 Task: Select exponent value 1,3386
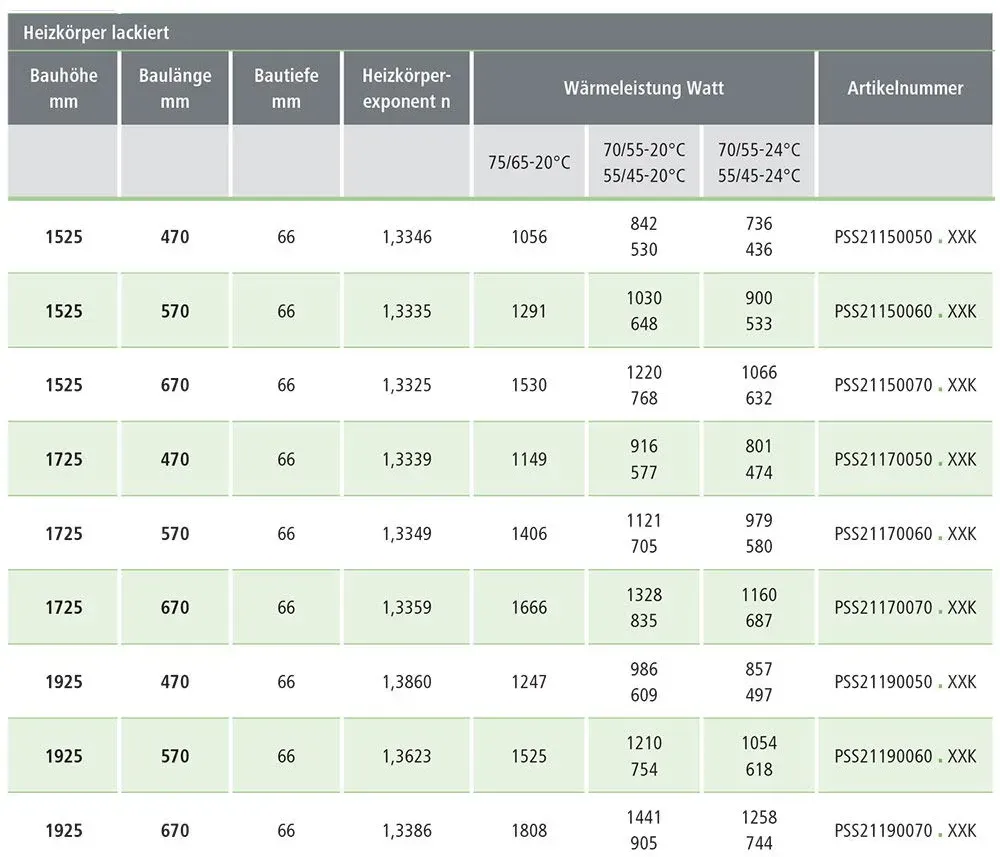click(x=407, y=830)
